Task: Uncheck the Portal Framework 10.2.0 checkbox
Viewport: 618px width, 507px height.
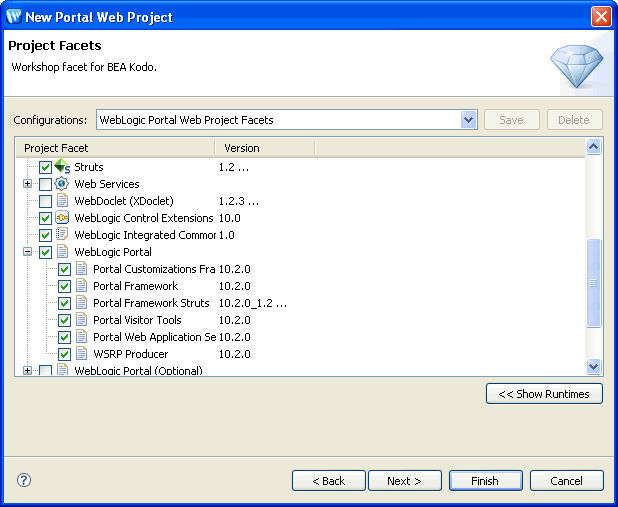Action: [64, 286]
